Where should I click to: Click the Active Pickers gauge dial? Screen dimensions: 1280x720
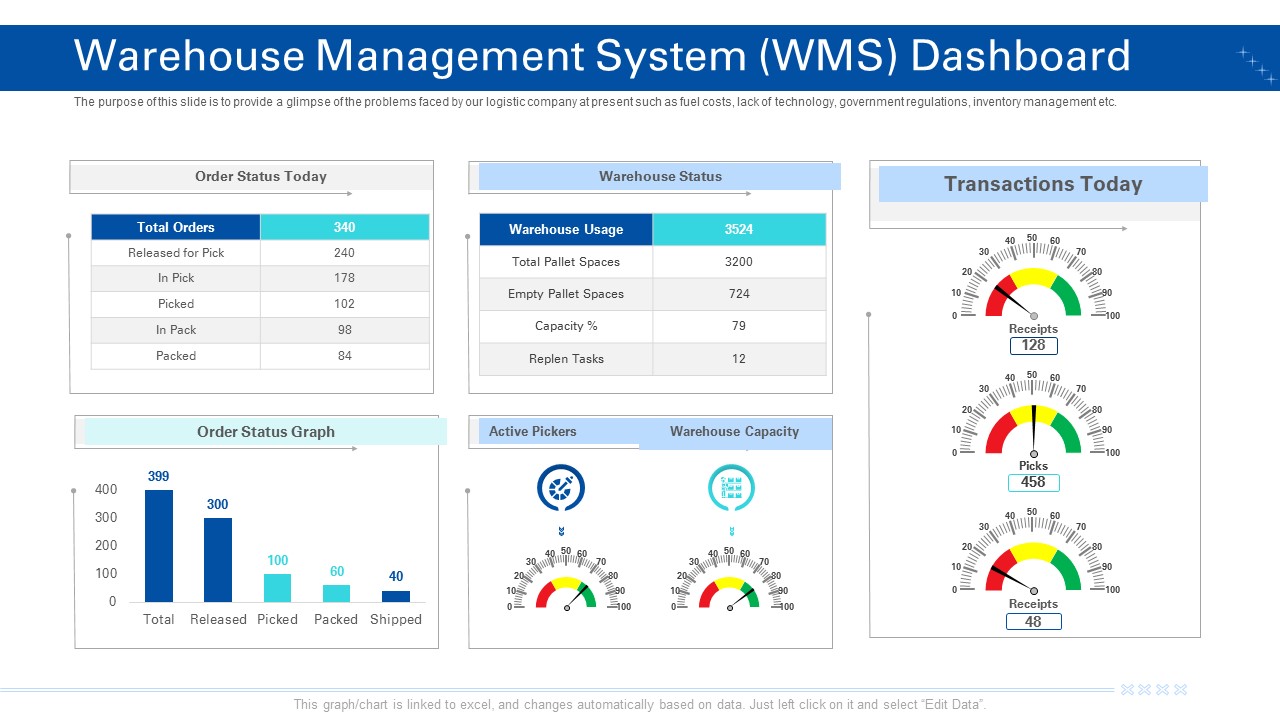(x=566, y=579)
